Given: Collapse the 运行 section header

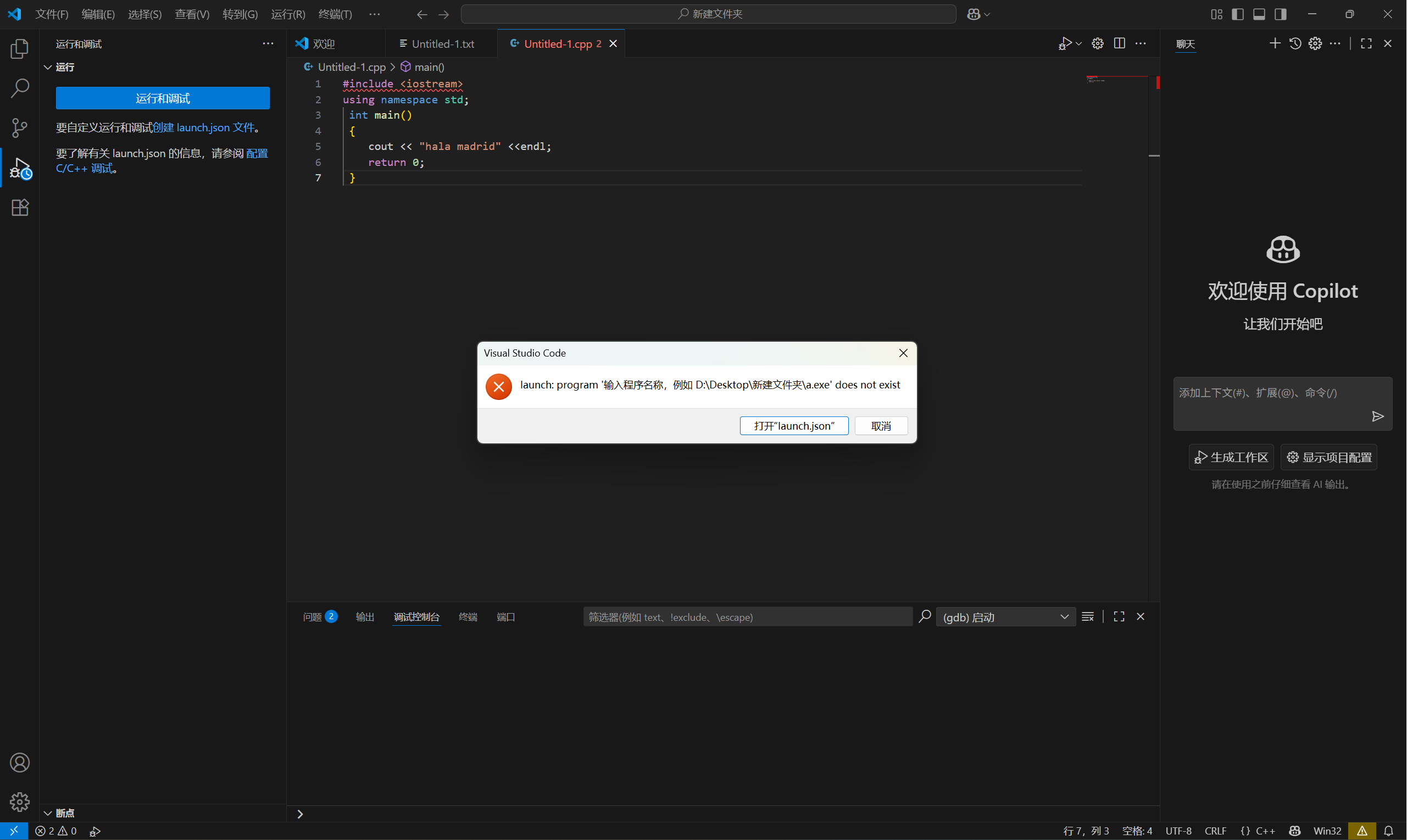Looking at the screenshot, I should [x=64, y=68].
